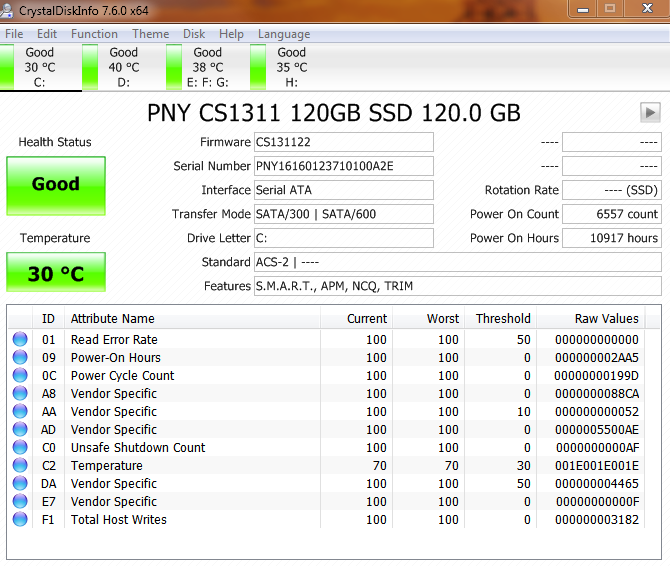Image resolution: width=670 pixels, height=566 pixels.
Task: Click the AA row status orb
Action: [20, 411]
